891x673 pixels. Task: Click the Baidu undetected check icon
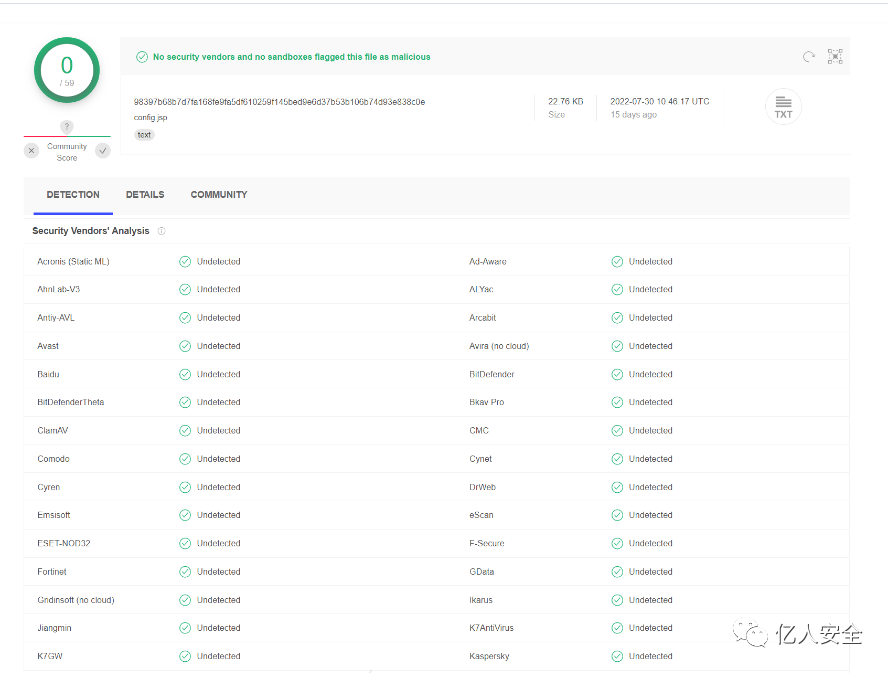tap(185, 374)
